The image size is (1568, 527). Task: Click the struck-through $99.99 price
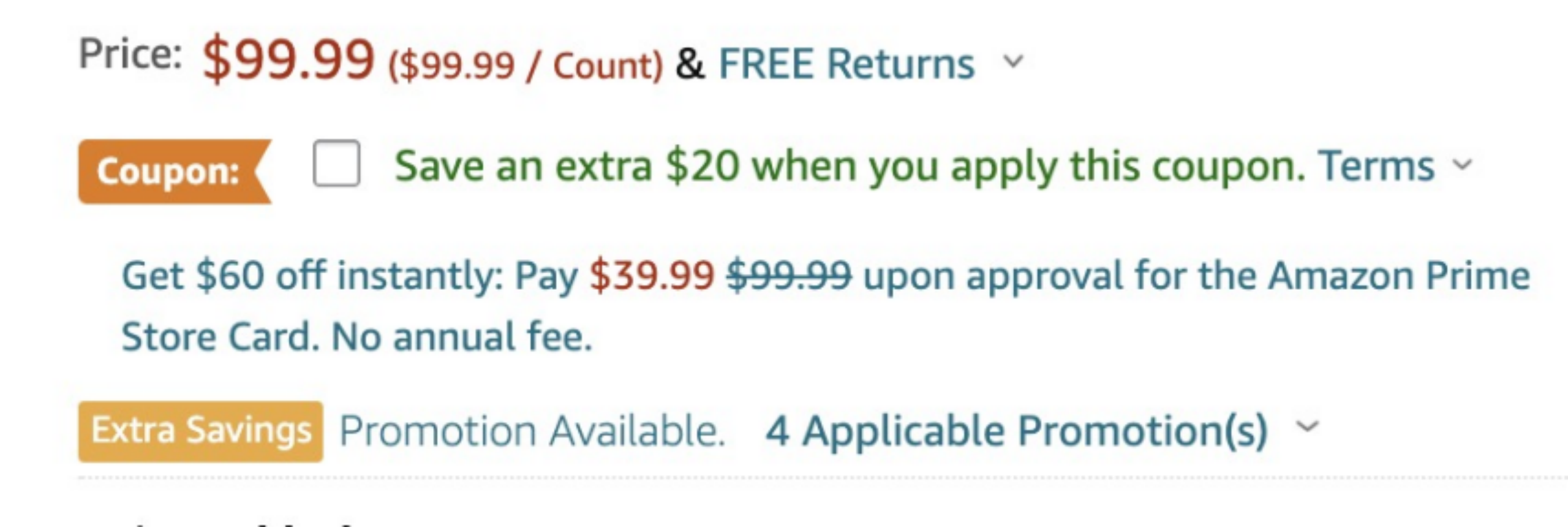[789, 276]
